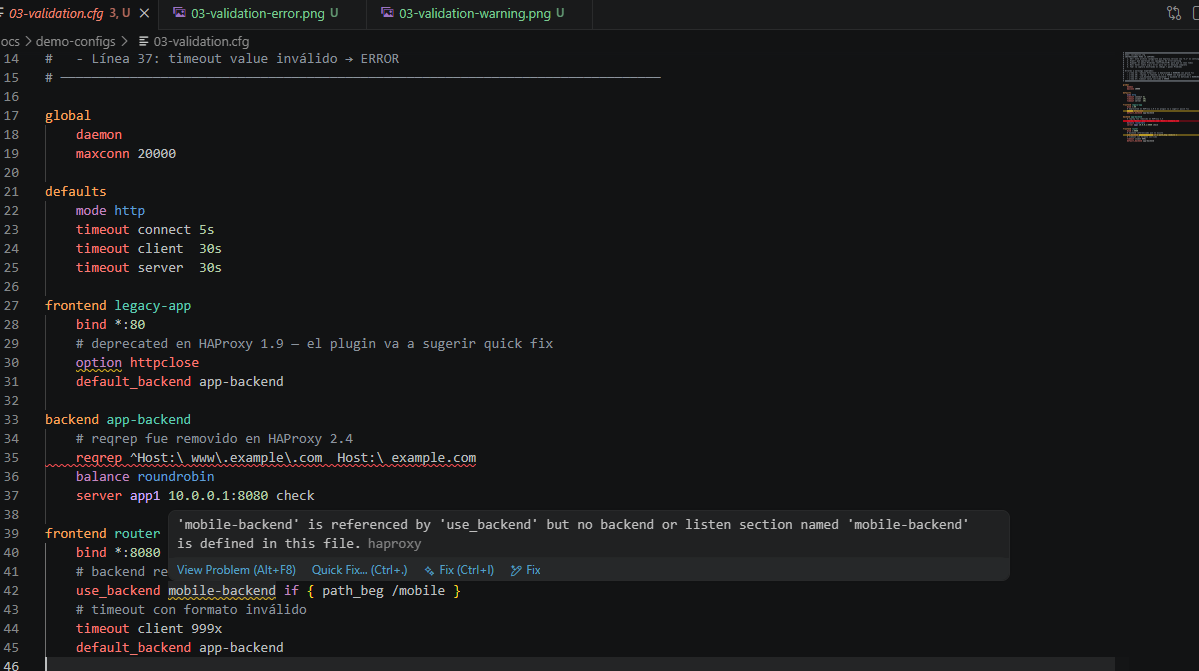The height and width of the screenshot is (671, 1199).
Task: Open Quick Fix from the hover popup
Action: [359, 569]
